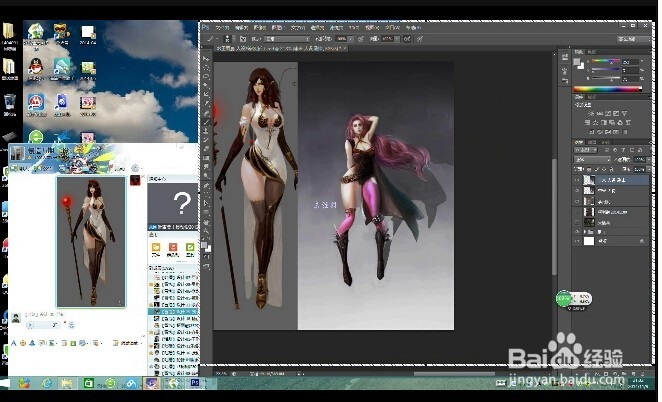Switch to the Channels tab
662x402 pixels.
[592, 142]
